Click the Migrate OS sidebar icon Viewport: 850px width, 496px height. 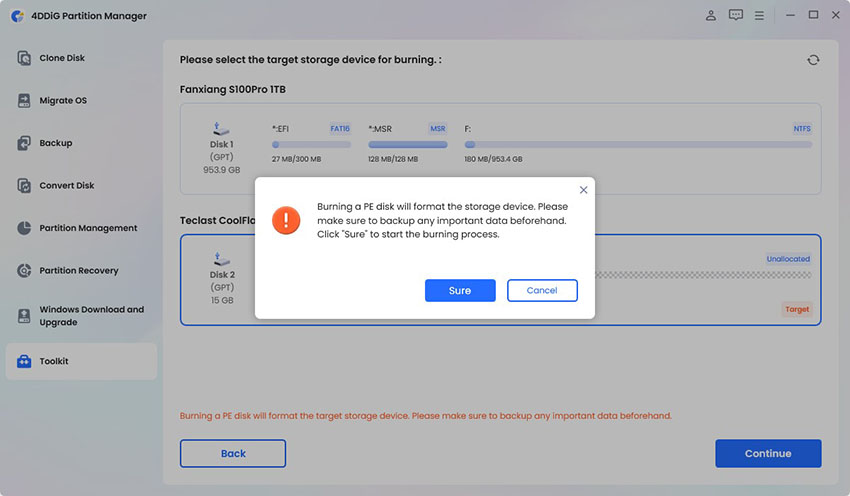[24, 100]
